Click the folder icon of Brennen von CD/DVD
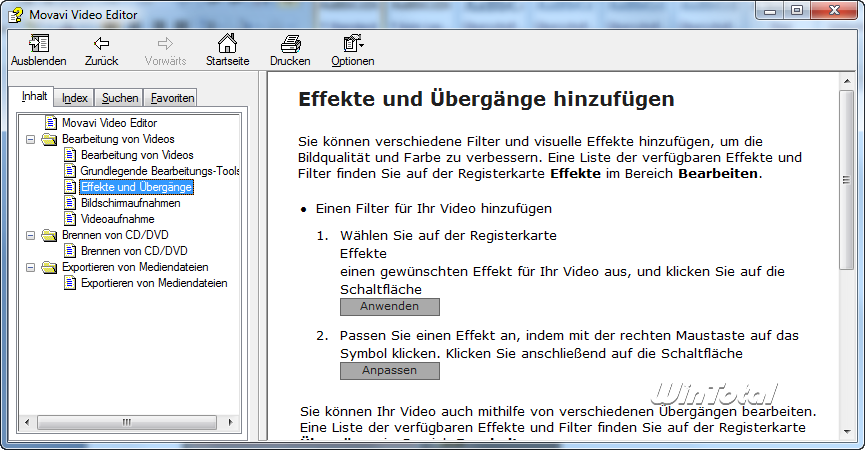The image size is (865, 450). pyautogui.click(x=50, y=235)
